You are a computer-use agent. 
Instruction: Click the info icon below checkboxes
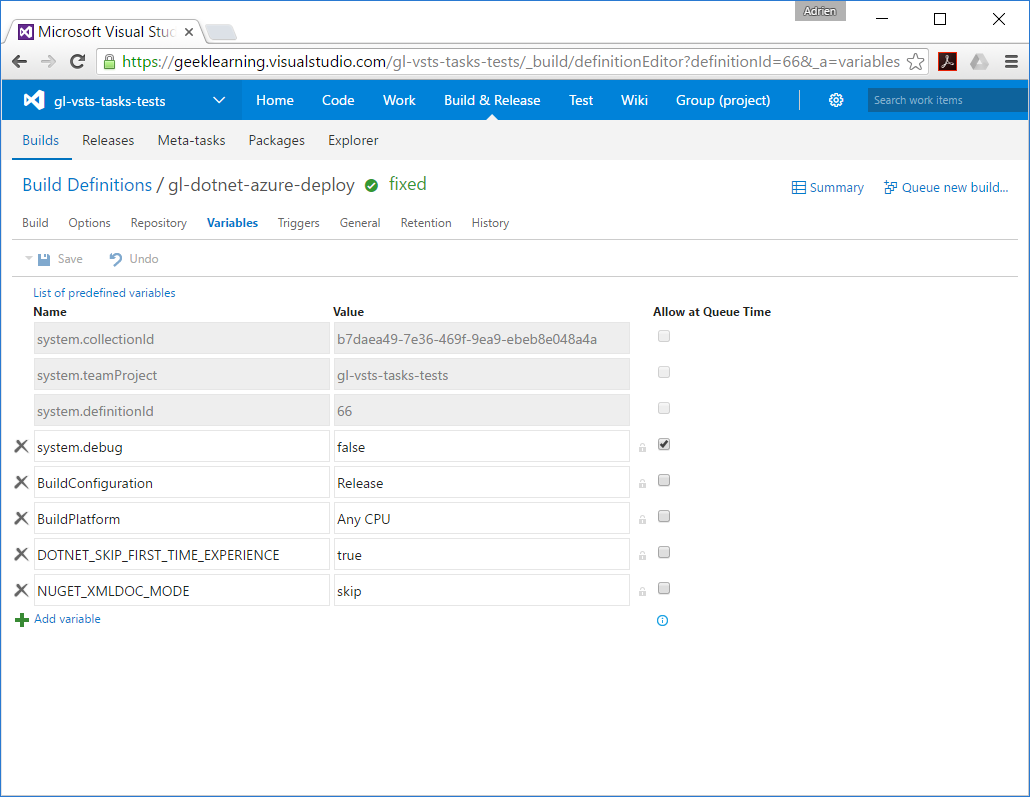[662, 620]
